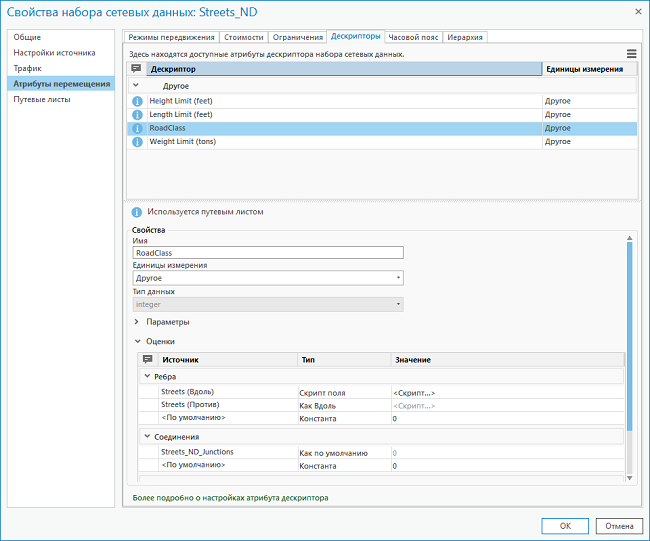Screen dimensions: 650x541
Task: Open the Единицы измерения dropdown
Action: pyautogui.click(x=268, y=278)
